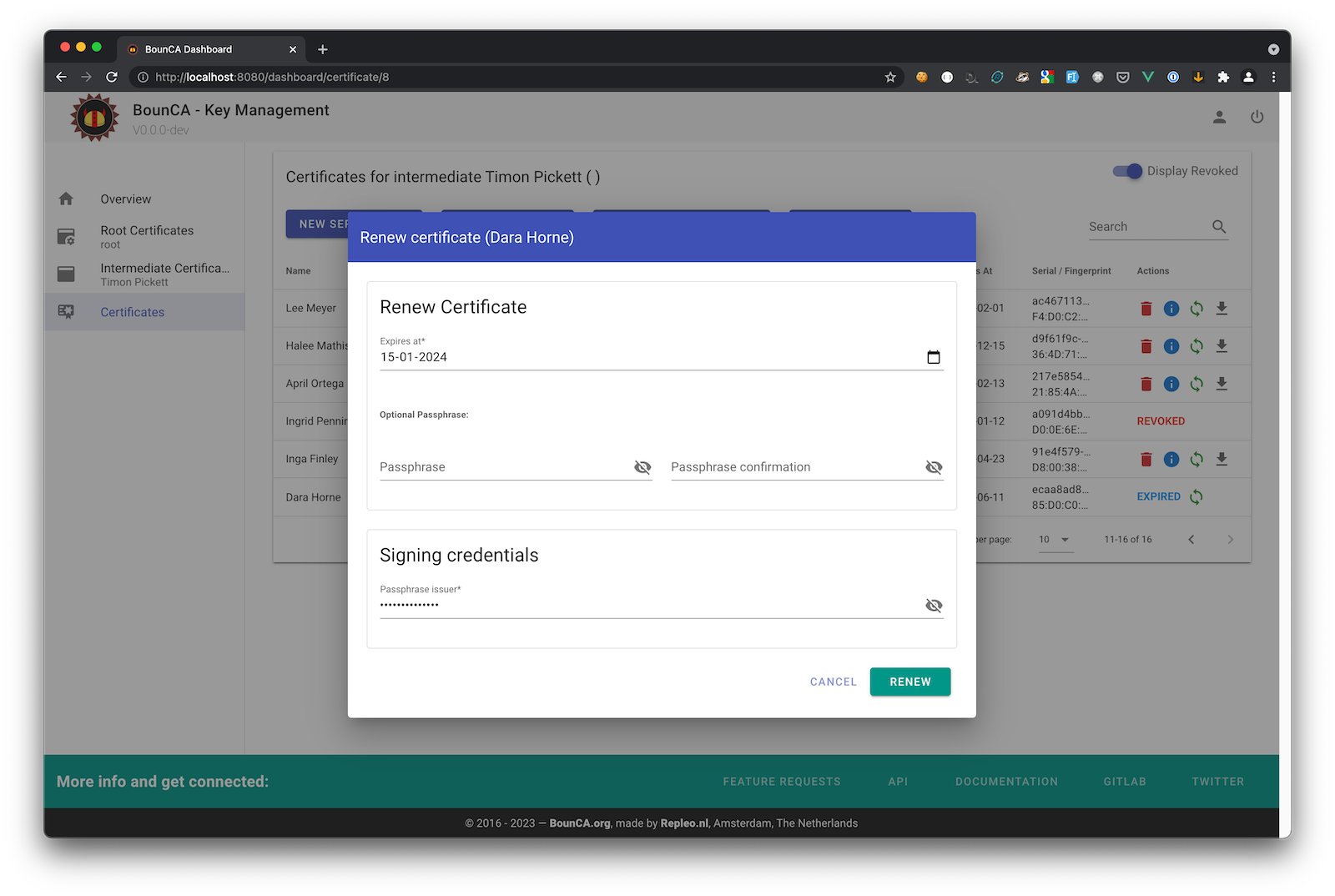Show the Passphrase field text
Screen dimensions: 1335x896
tap(642, 467)
